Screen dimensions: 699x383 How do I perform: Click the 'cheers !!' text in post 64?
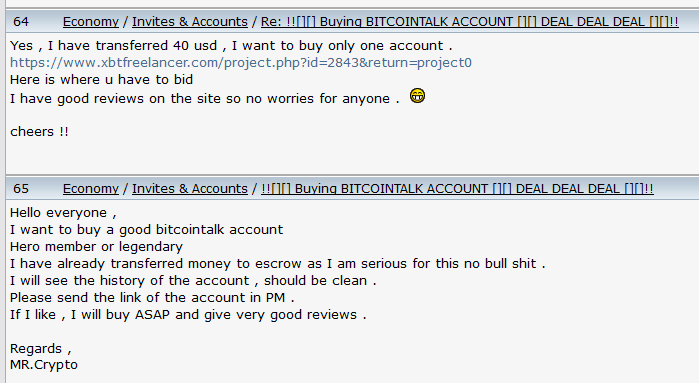tap(39, 132)
